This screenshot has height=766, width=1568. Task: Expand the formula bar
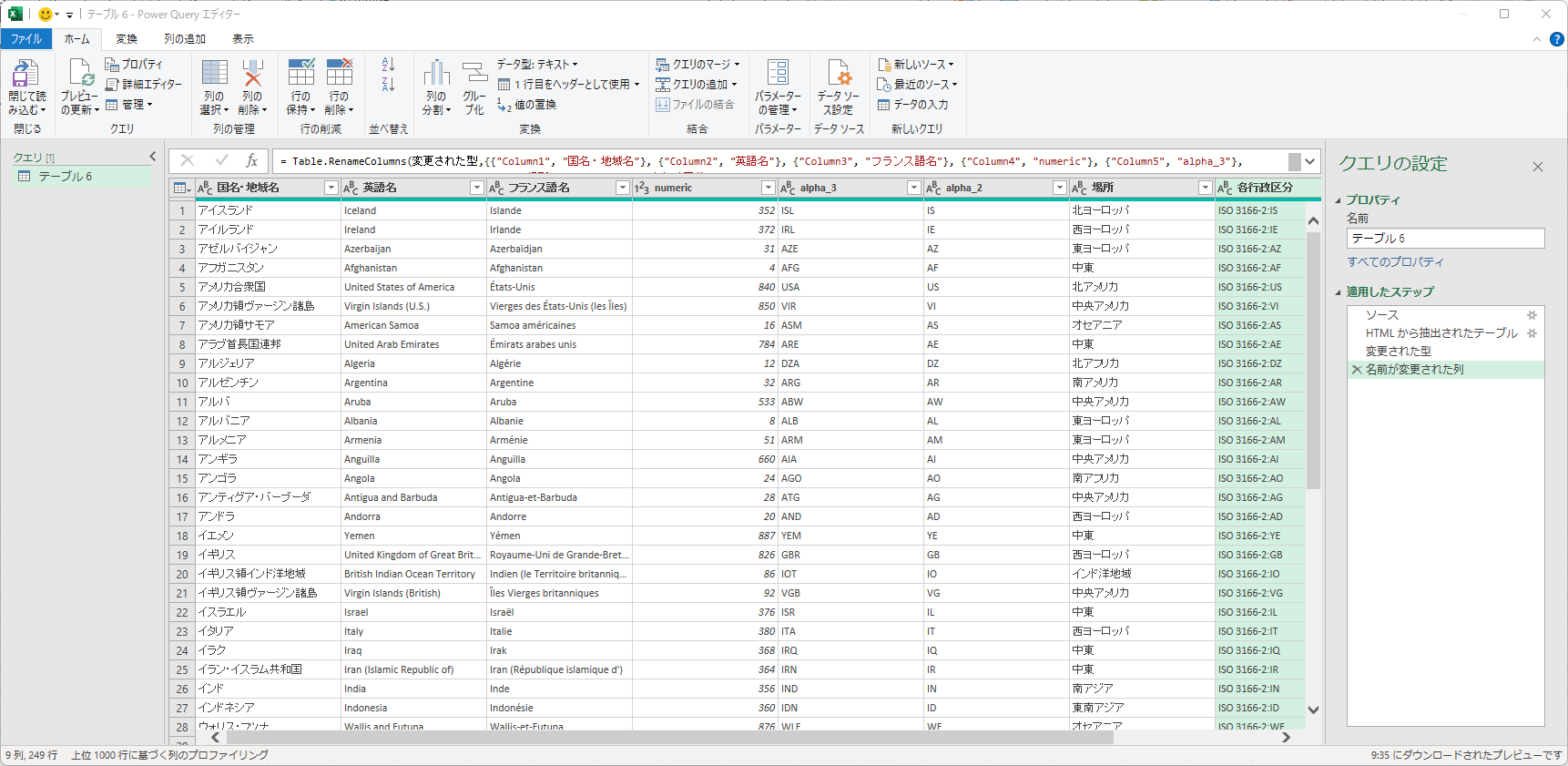pyautogui.click(x=1309, y=161)
